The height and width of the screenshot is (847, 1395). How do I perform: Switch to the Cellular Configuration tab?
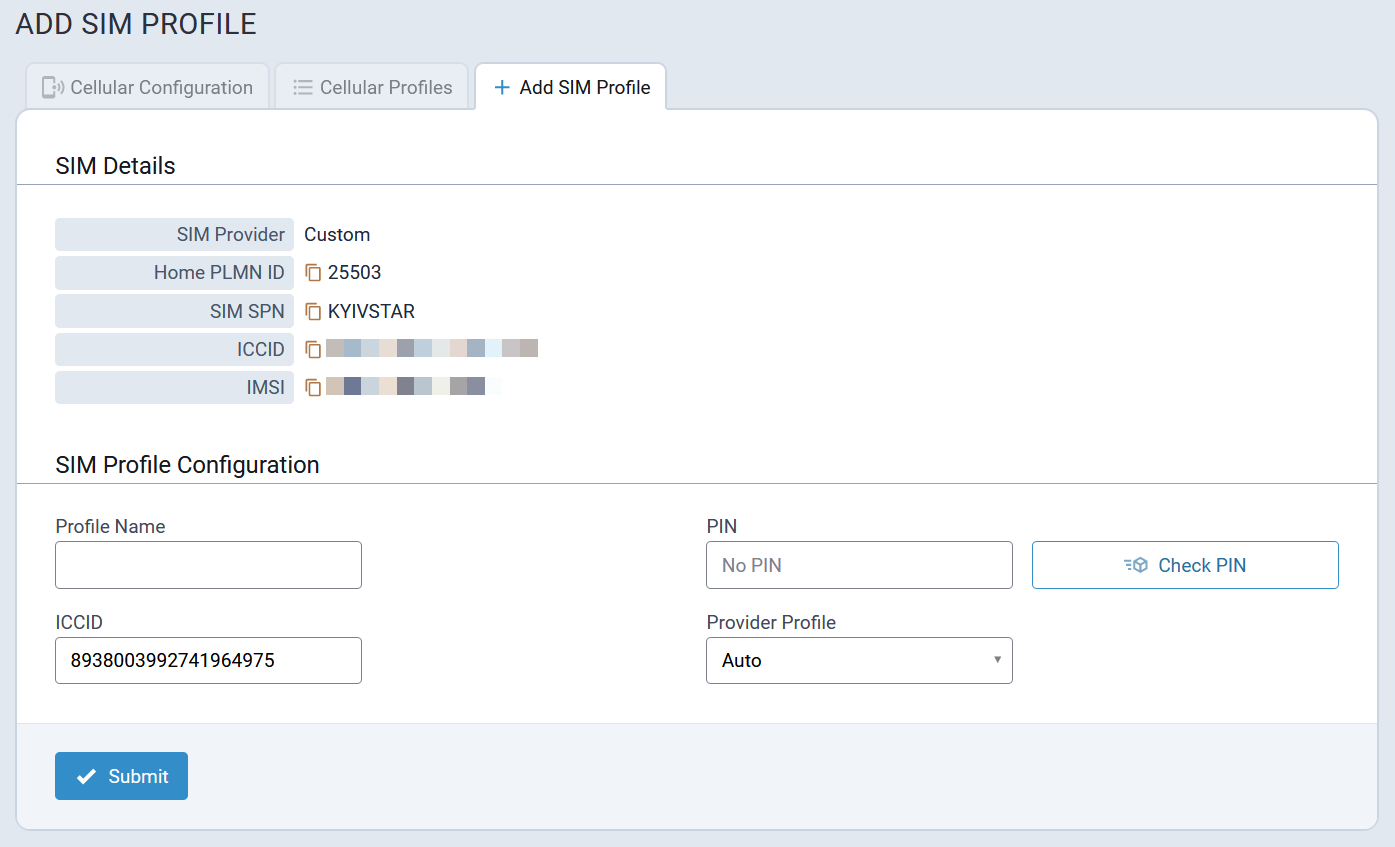click(x=147, y=88)
